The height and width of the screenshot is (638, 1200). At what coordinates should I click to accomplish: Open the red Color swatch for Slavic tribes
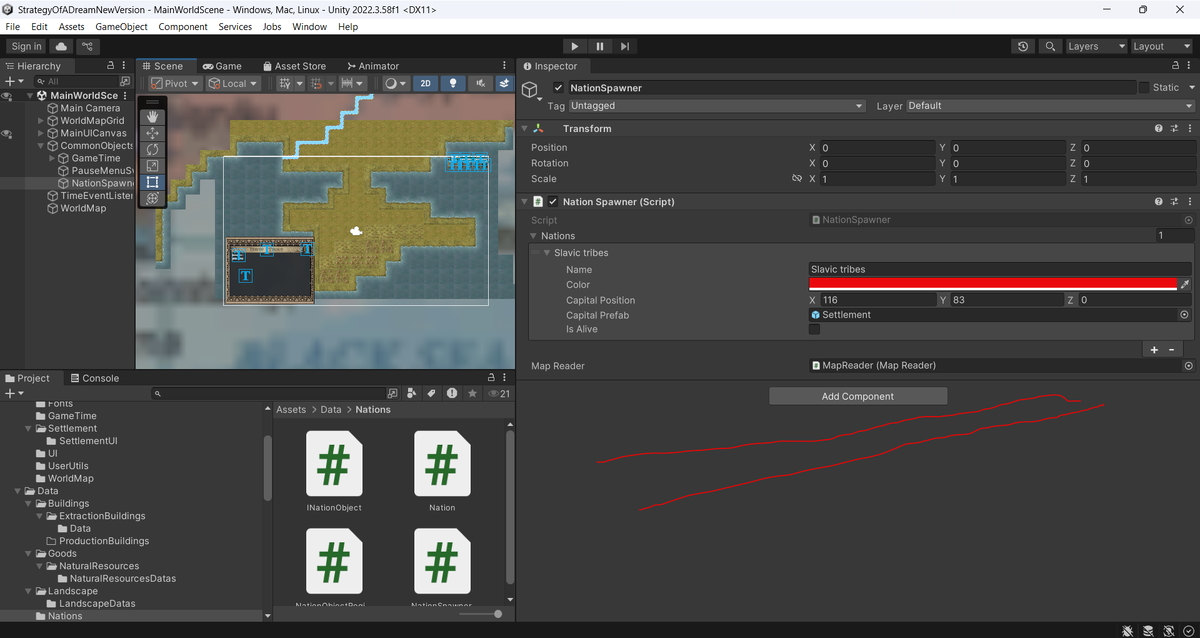pyautogui.click(x=993, y=285)
